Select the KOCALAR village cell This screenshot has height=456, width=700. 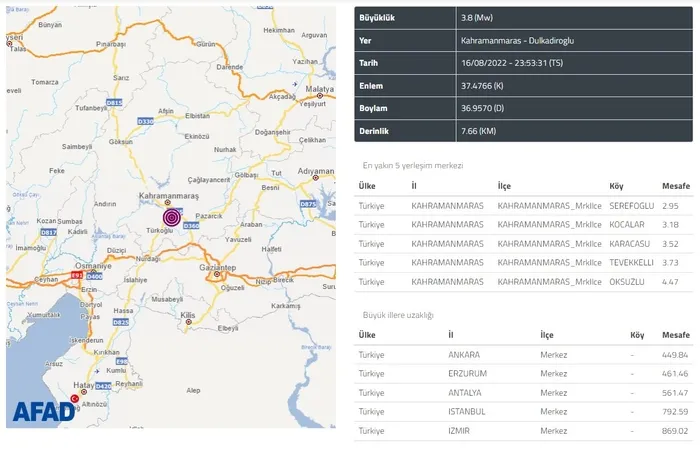click(627, 225)
